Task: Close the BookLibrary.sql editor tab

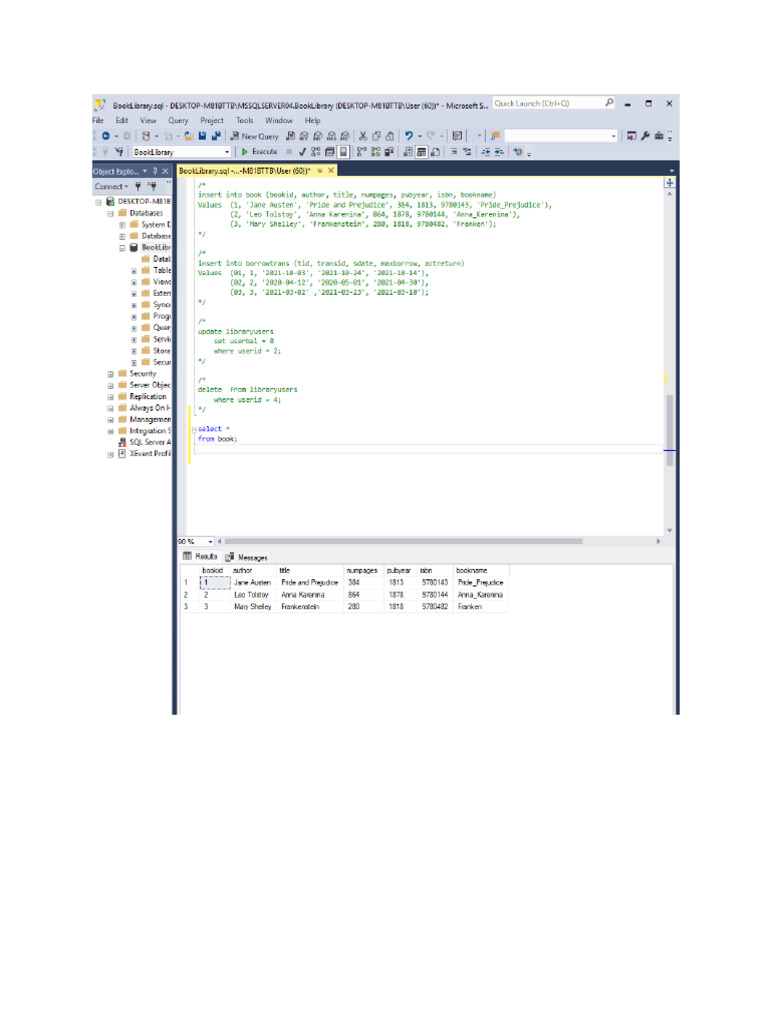Action: tap(331, 170)
